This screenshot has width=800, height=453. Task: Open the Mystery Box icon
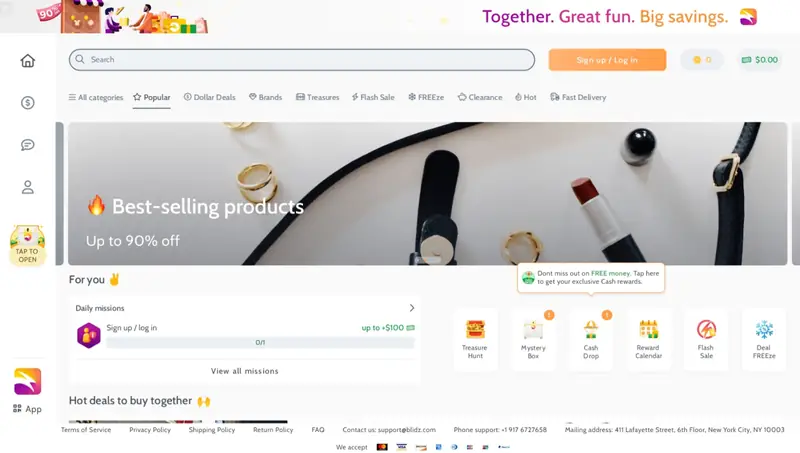click(533, 329)
